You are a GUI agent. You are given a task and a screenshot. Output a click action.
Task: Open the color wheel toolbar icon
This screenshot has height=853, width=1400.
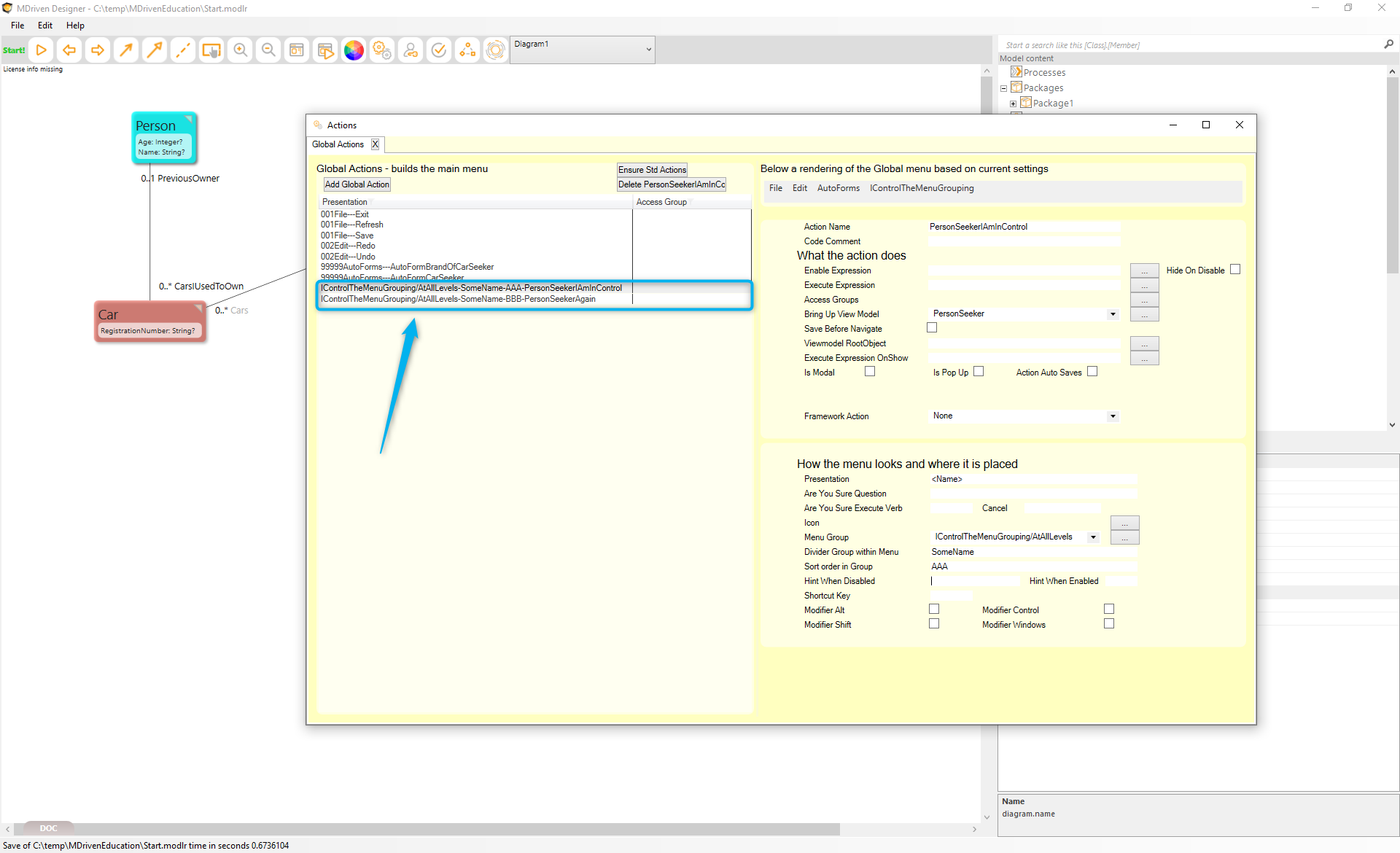point(354,50)
